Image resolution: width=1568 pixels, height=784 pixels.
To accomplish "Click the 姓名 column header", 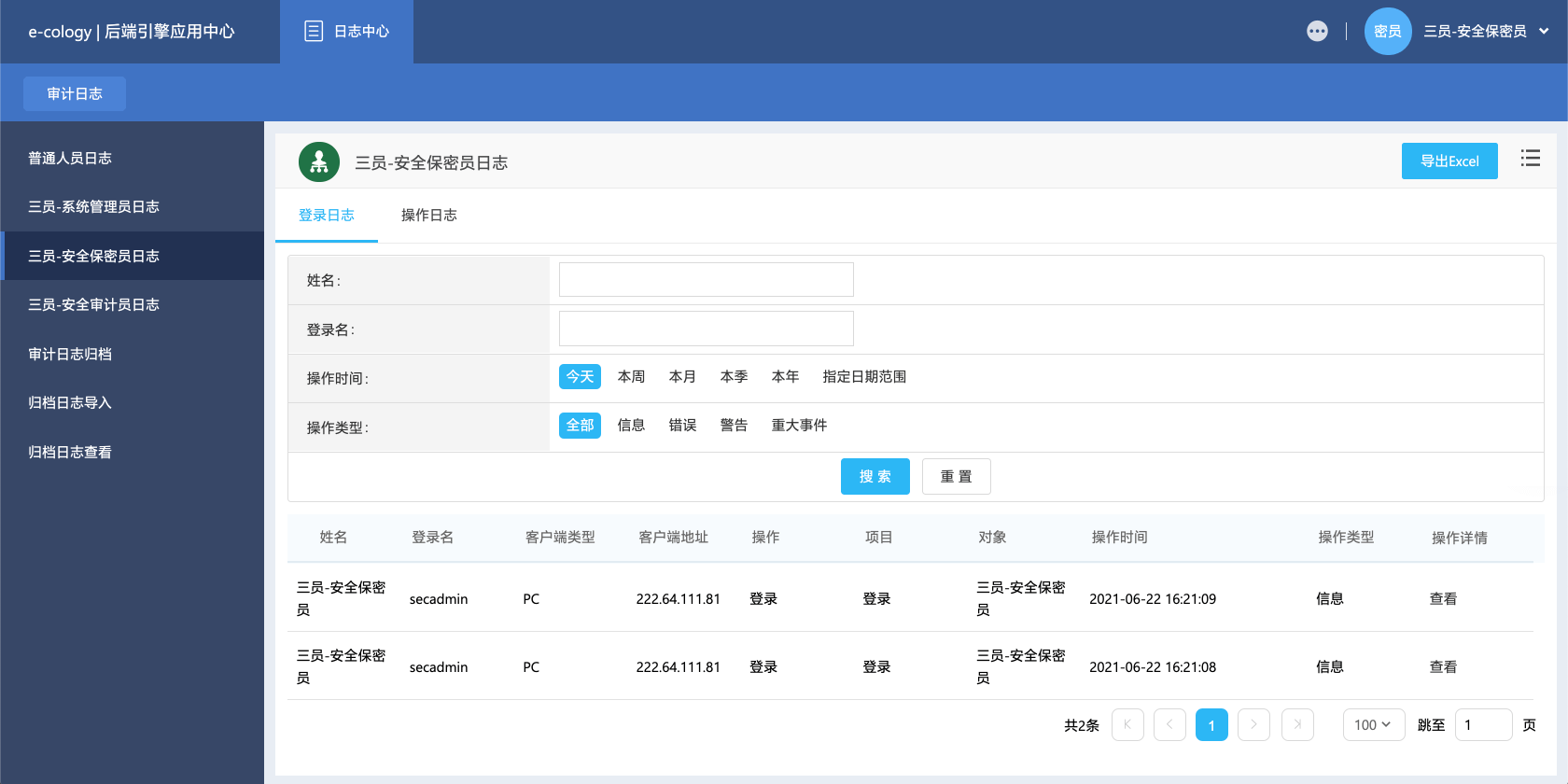I will (x=333, y=537).
